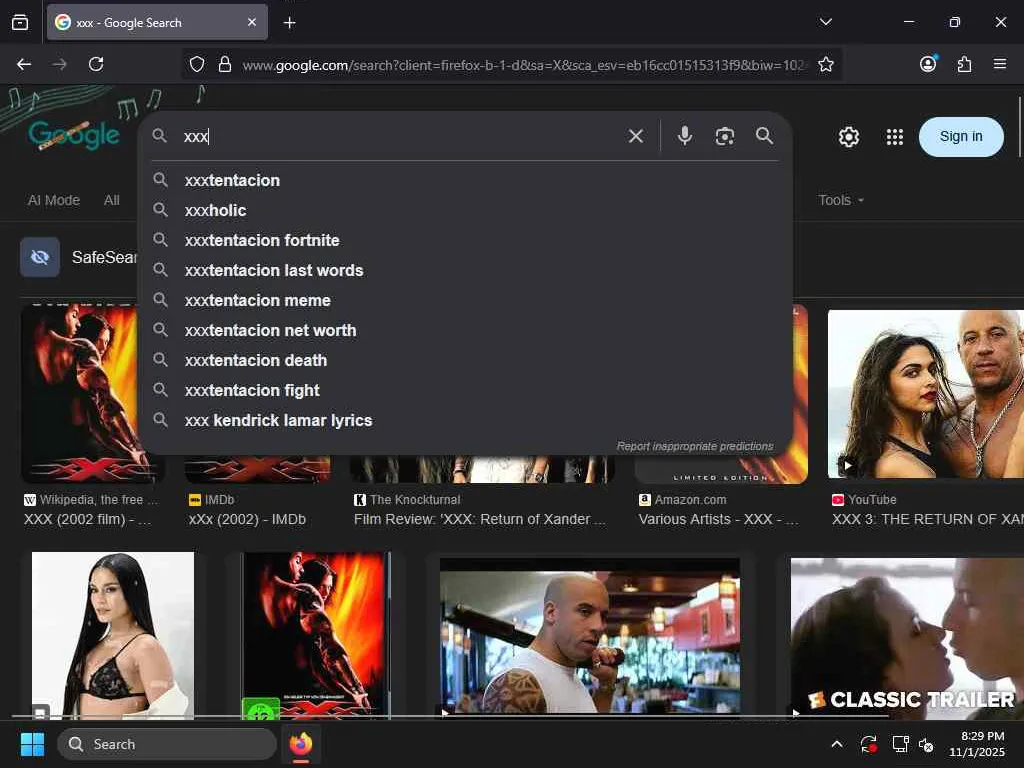Choose suggestion 'xxxtentacion last words'
This screenshot has width=1024, height=768.
465,270
